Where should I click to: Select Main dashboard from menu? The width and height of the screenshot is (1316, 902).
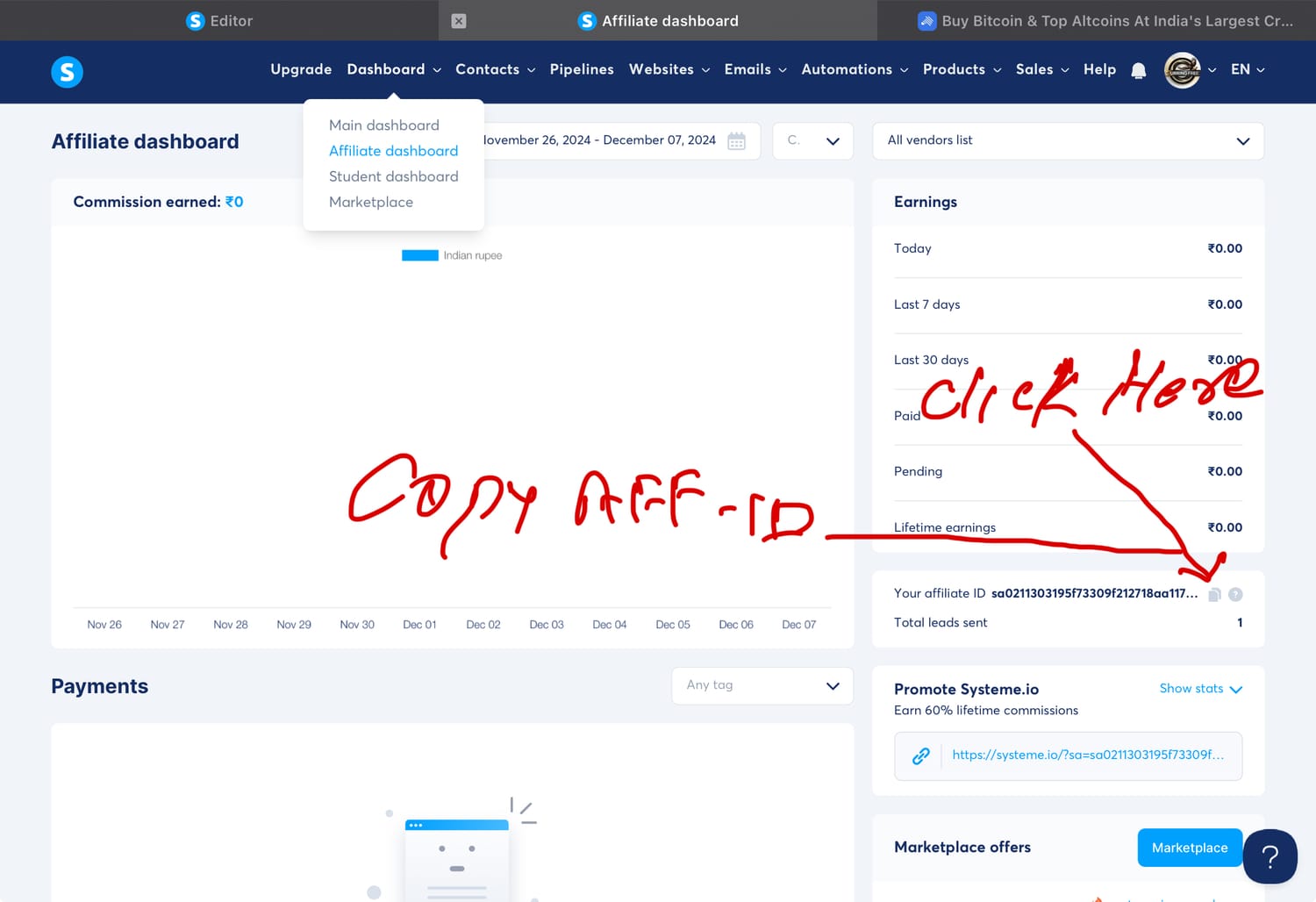[384, 125]
